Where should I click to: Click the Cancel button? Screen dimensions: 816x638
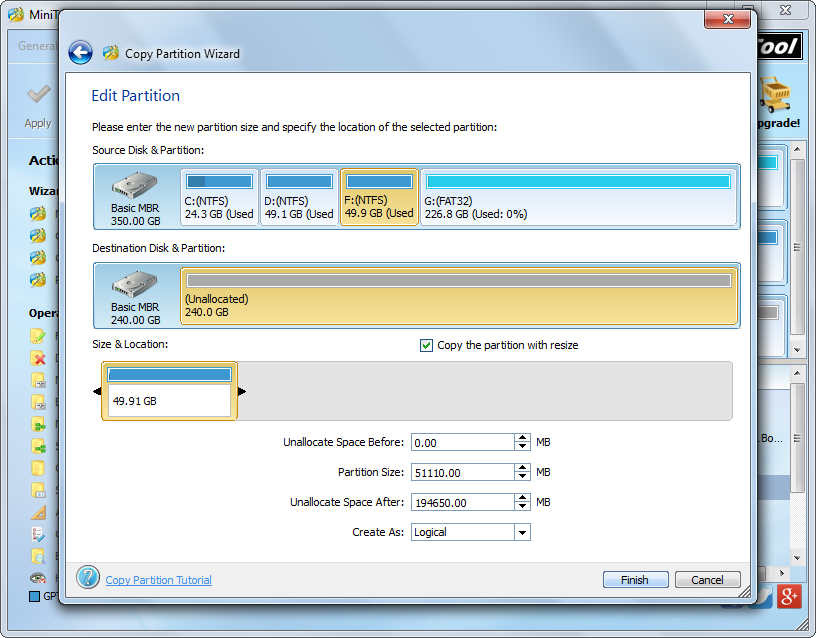click(707, 580)
